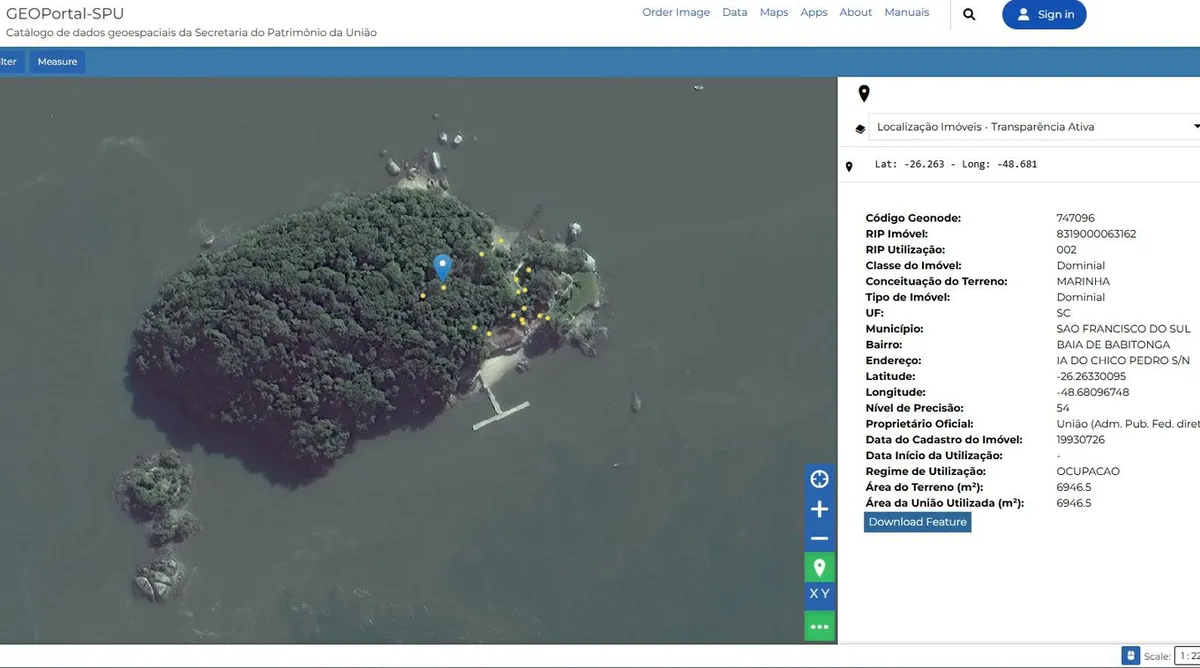Open the Apps menu item
Screen dimensions: 1200x668
(x=814, y=13)
